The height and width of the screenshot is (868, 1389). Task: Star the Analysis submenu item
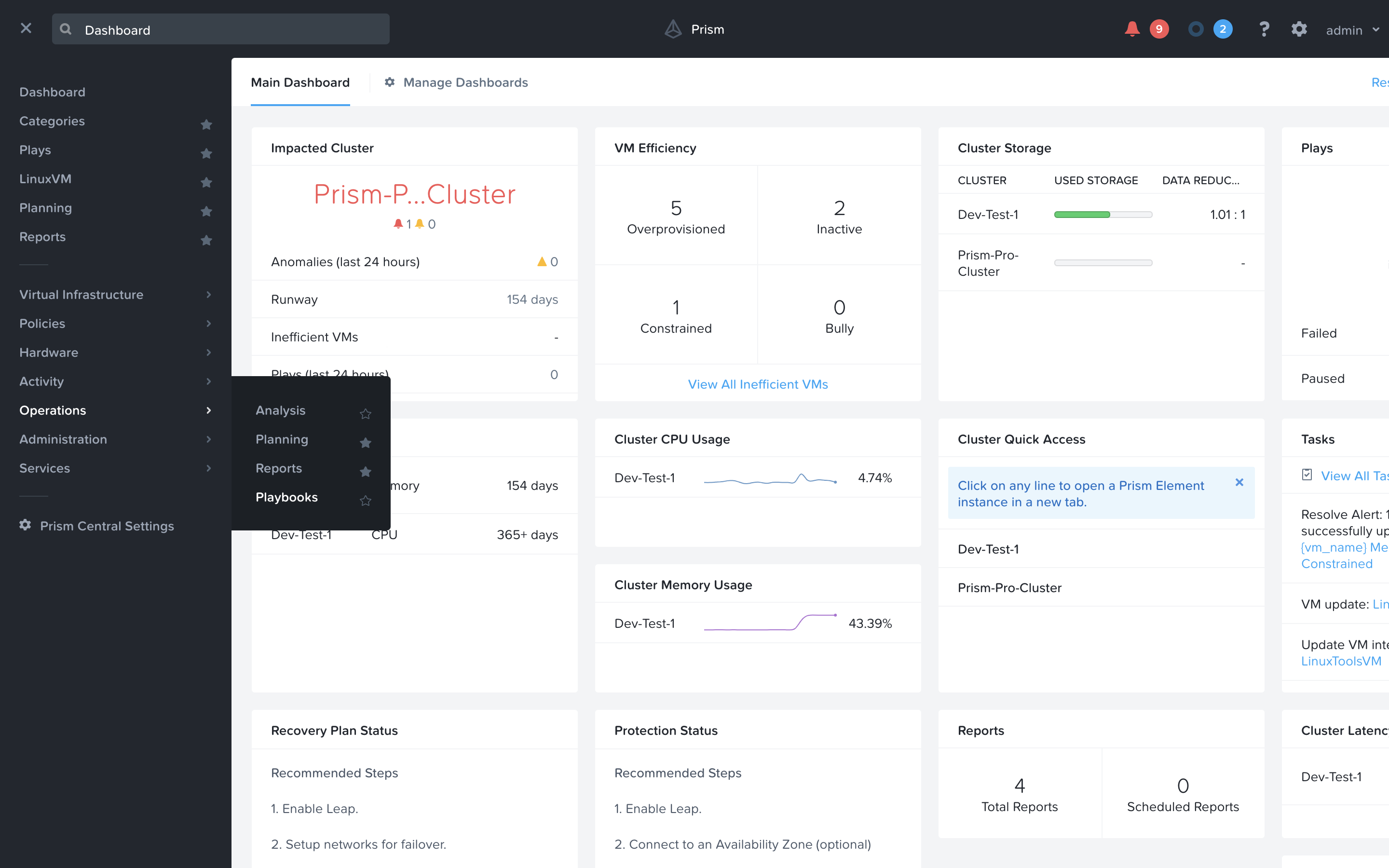pos(365,413)
